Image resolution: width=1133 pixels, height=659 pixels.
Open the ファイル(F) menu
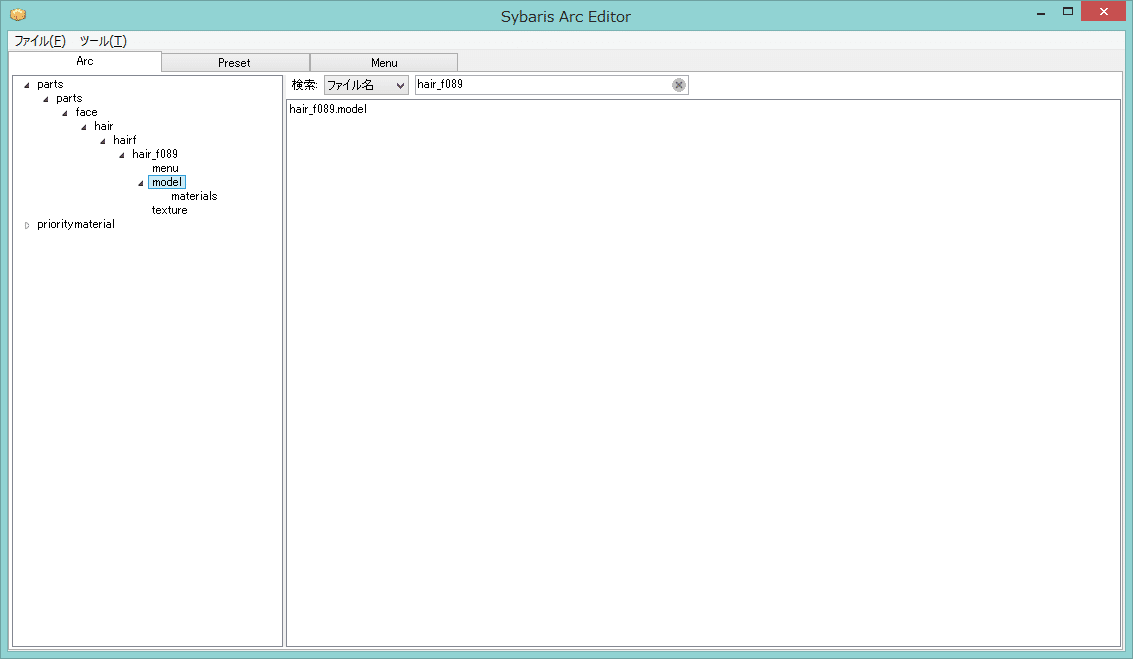(40, 41)
